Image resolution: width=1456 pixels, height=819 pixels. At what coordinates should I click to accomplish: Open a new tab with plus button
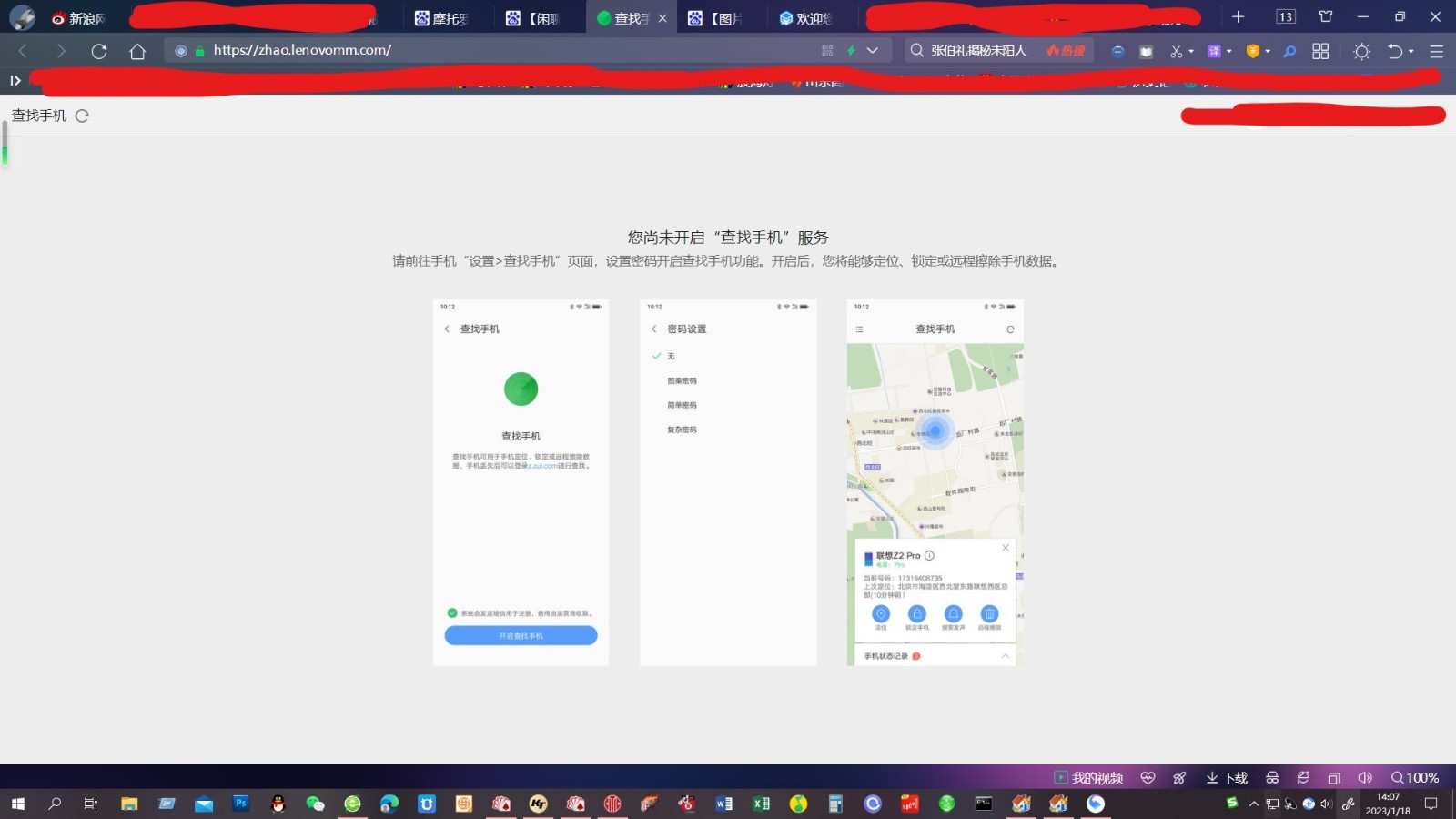click(x=1238, y=16)
